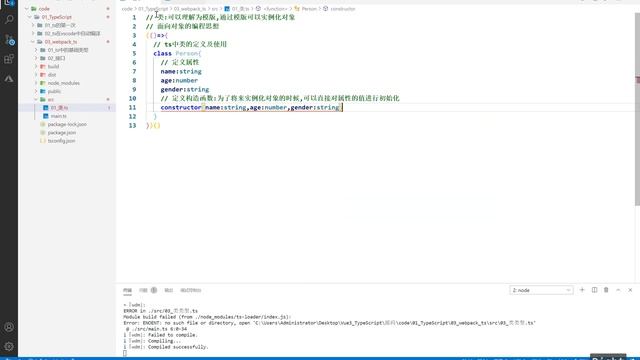Click the 'code' breadcrumb segment

pyautogui.click(x=127, y=9)
